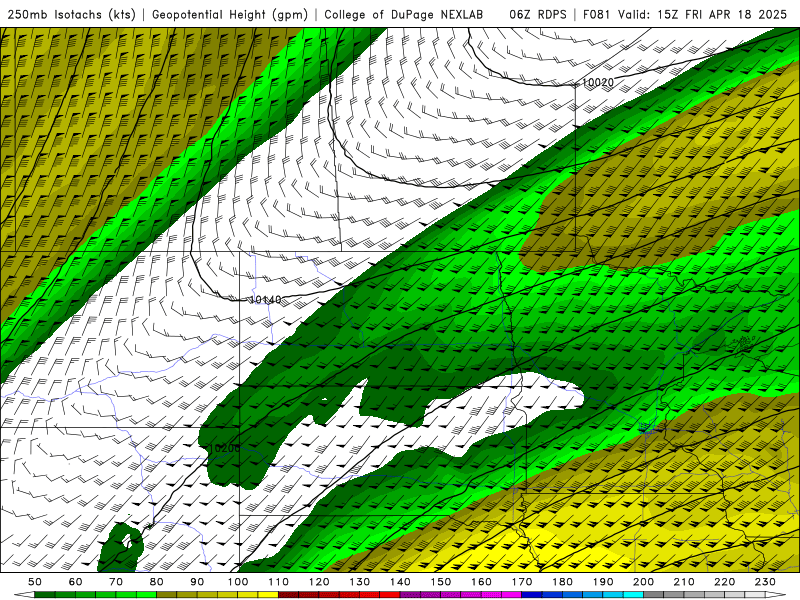Click the 'Valid: 15Z FRI APR 18 2025' text
Image resolution: width=800 pixels, height=600 pixels.
703,14
